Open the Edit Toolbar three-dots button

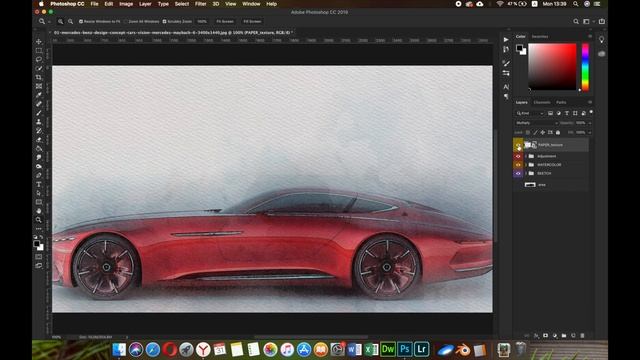[39, 229]
